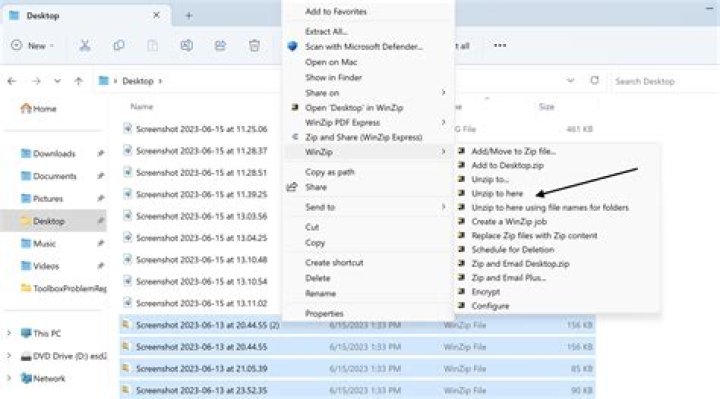The height and width of the screenshot is (399, 720).
Task: Click the Network icon in sidebar
Action: pyautogui.click(x=26, y=378)
